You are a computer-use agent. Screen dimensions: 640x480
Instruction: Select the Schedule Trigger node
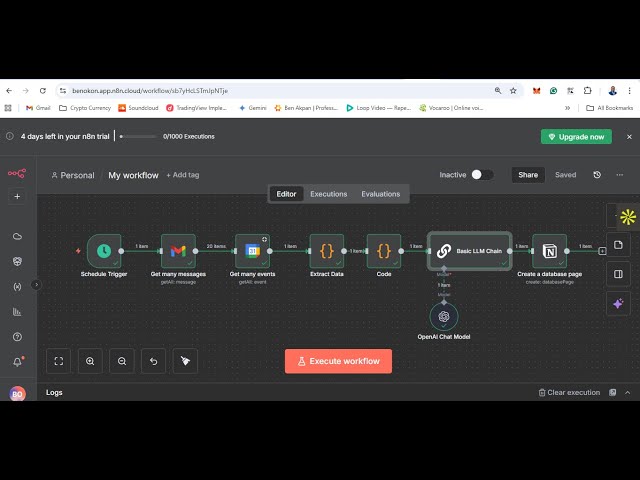click(x=104, y=251)
